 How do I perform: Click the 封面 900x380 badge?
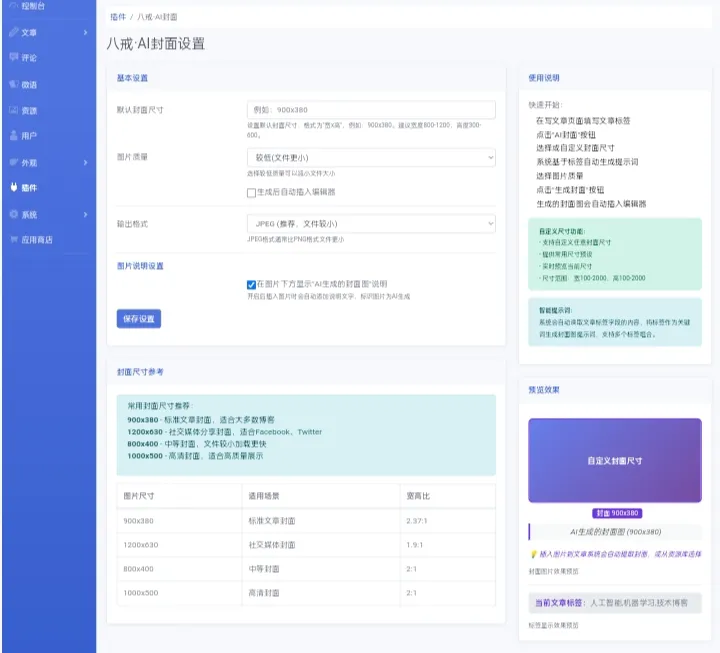[617, 513]
